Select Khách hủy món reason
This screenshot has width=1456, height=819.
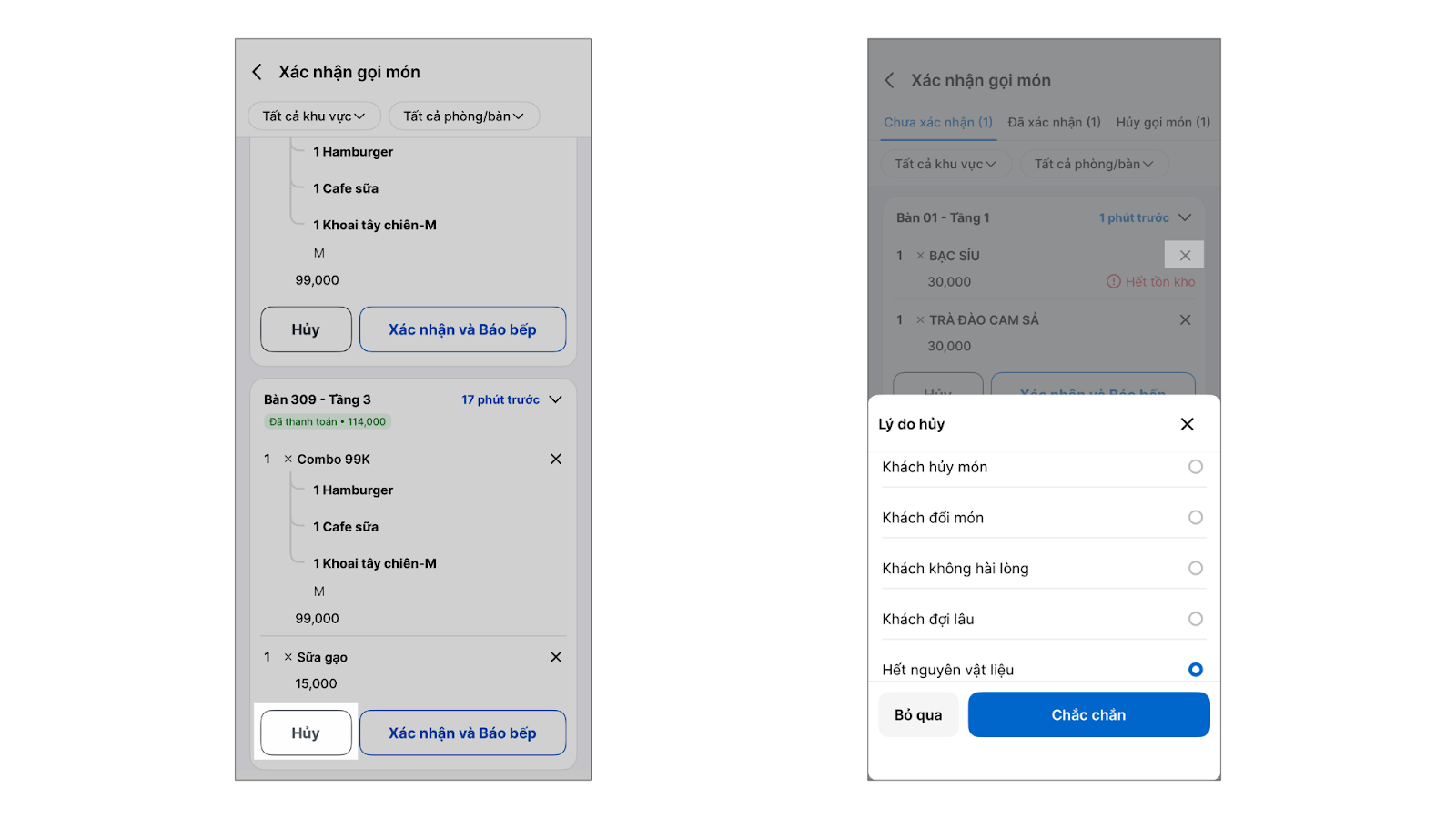[1195, 467]
